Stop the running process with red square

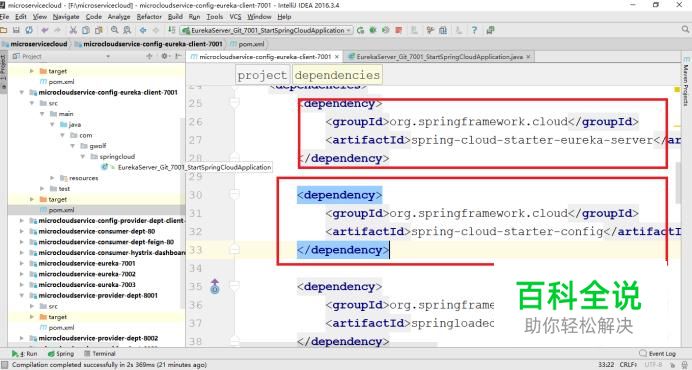coord(399,30)
